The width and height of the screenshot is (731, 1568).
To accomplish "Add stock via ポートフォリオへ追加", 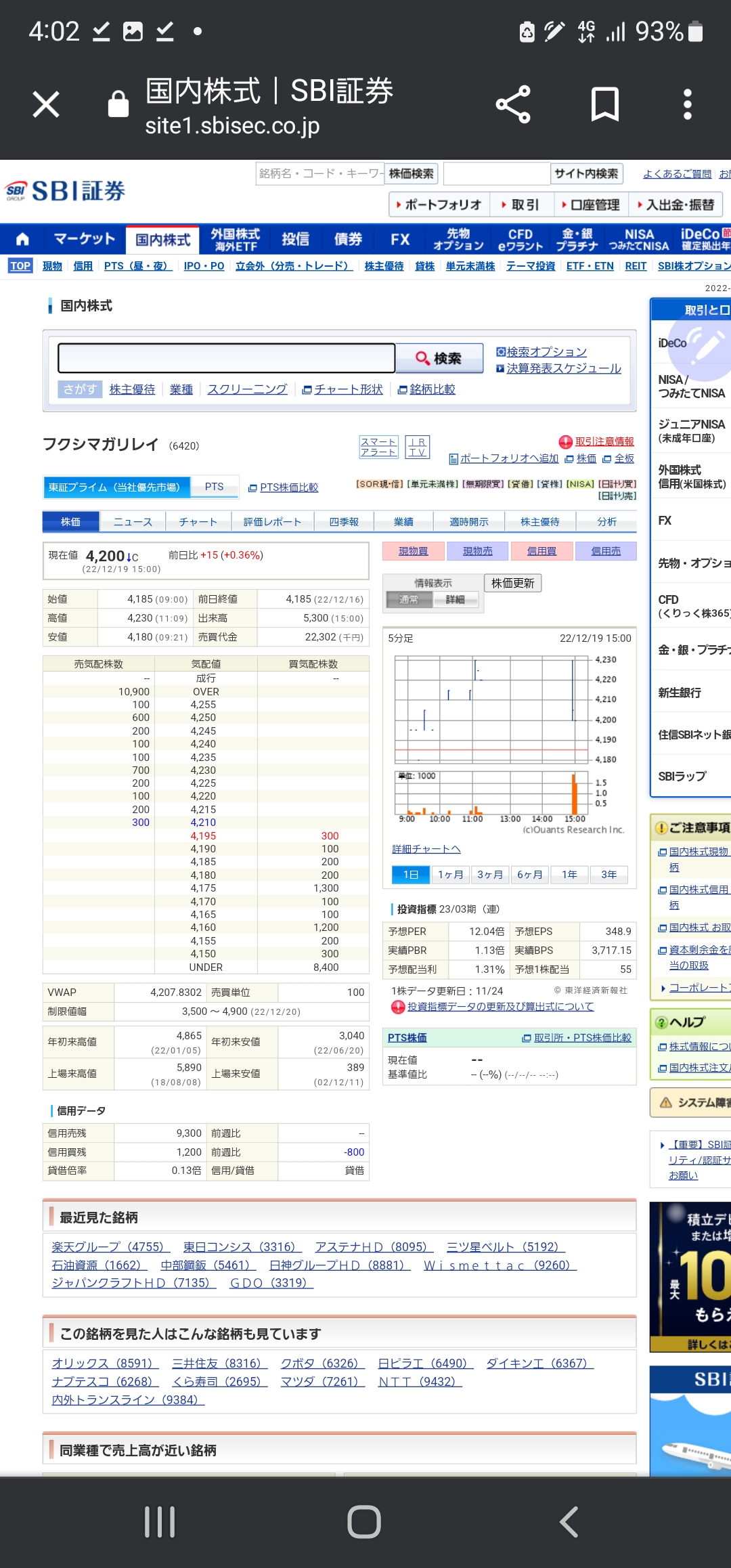I will point(509,458).
